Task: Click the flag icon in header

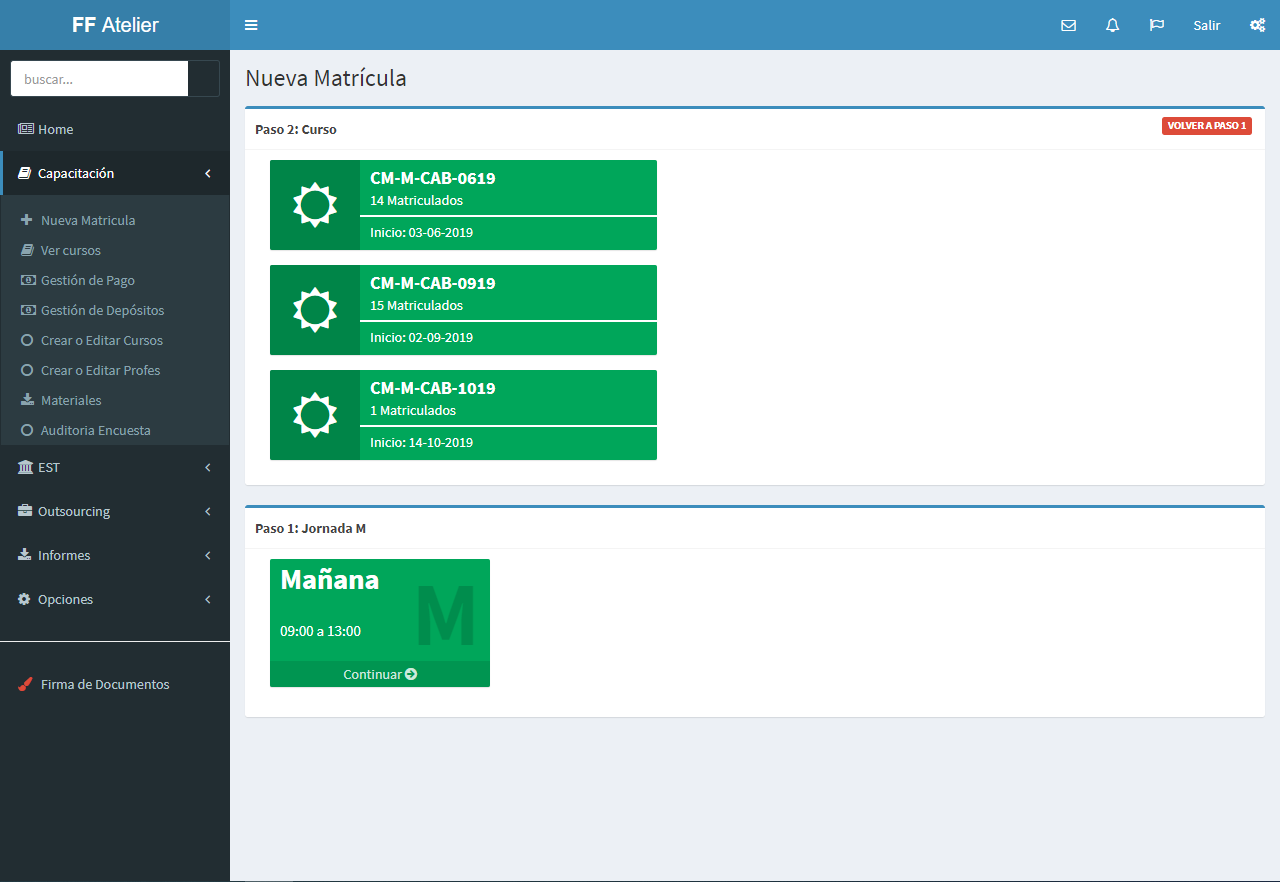Action: [1157, 25]
